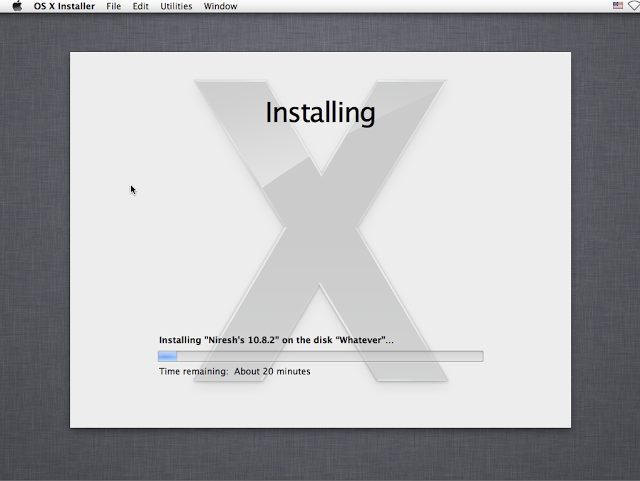Click empty space in the menu bar

(420, 6)
